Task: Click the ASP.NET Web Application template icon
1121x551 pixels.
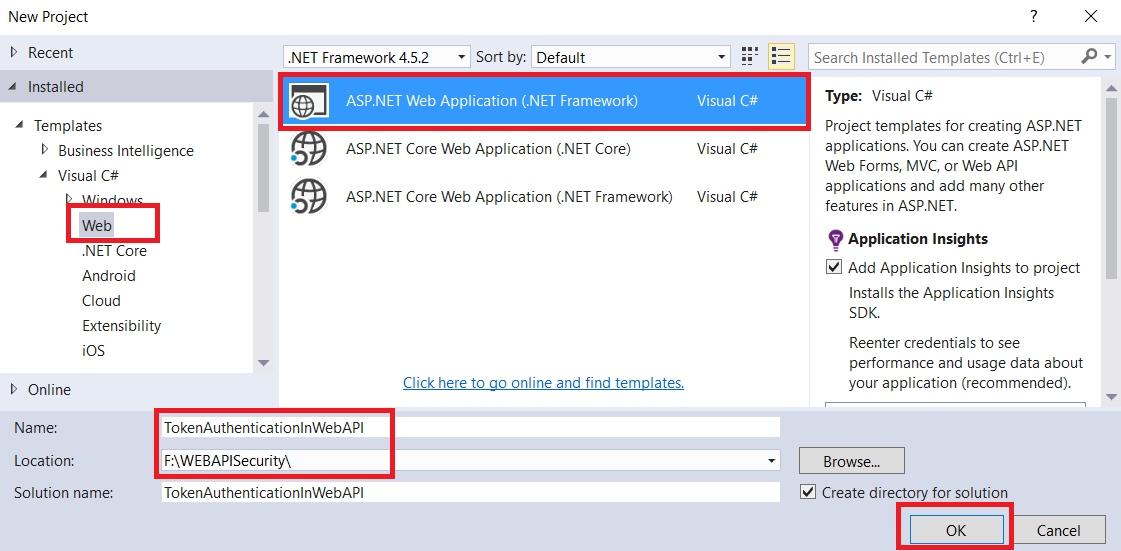Action: (x=308, y=101)
